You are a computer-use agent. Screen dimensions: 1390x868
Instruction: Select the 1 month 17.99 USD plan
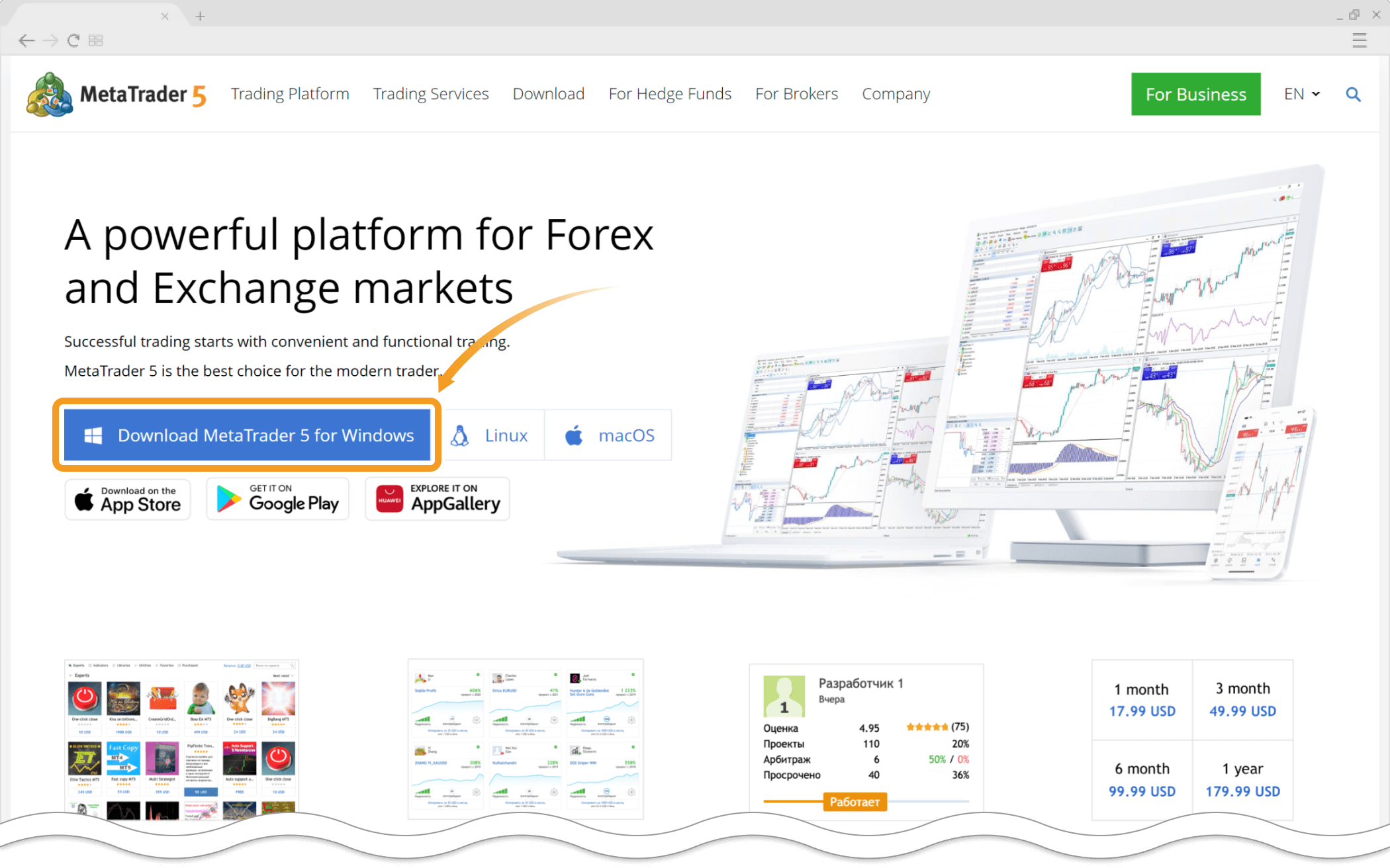point(1142,700)
